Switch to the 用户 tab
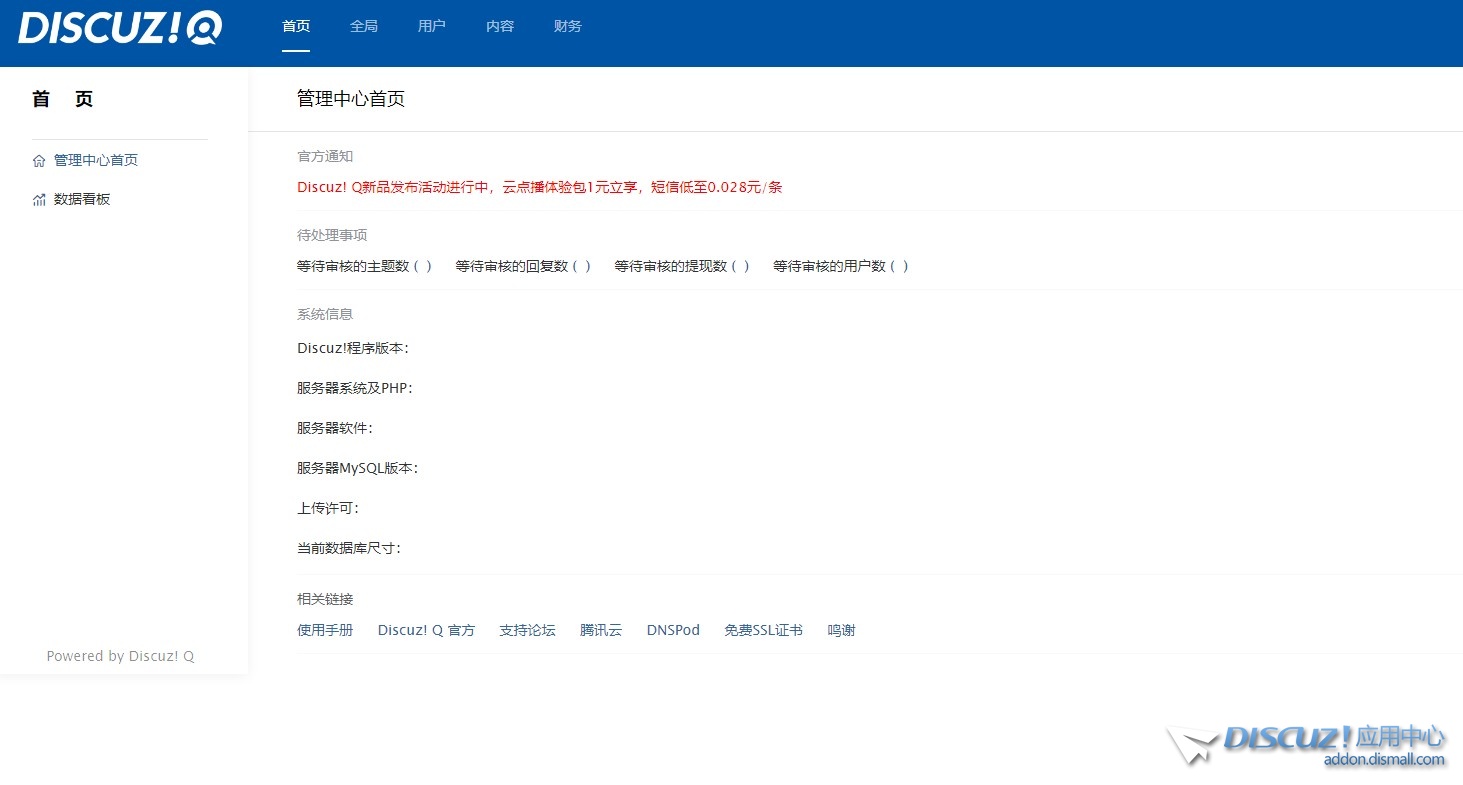The width and height of the screenshot is (1463, 785). pyautogui.click(x=431, y=27)
